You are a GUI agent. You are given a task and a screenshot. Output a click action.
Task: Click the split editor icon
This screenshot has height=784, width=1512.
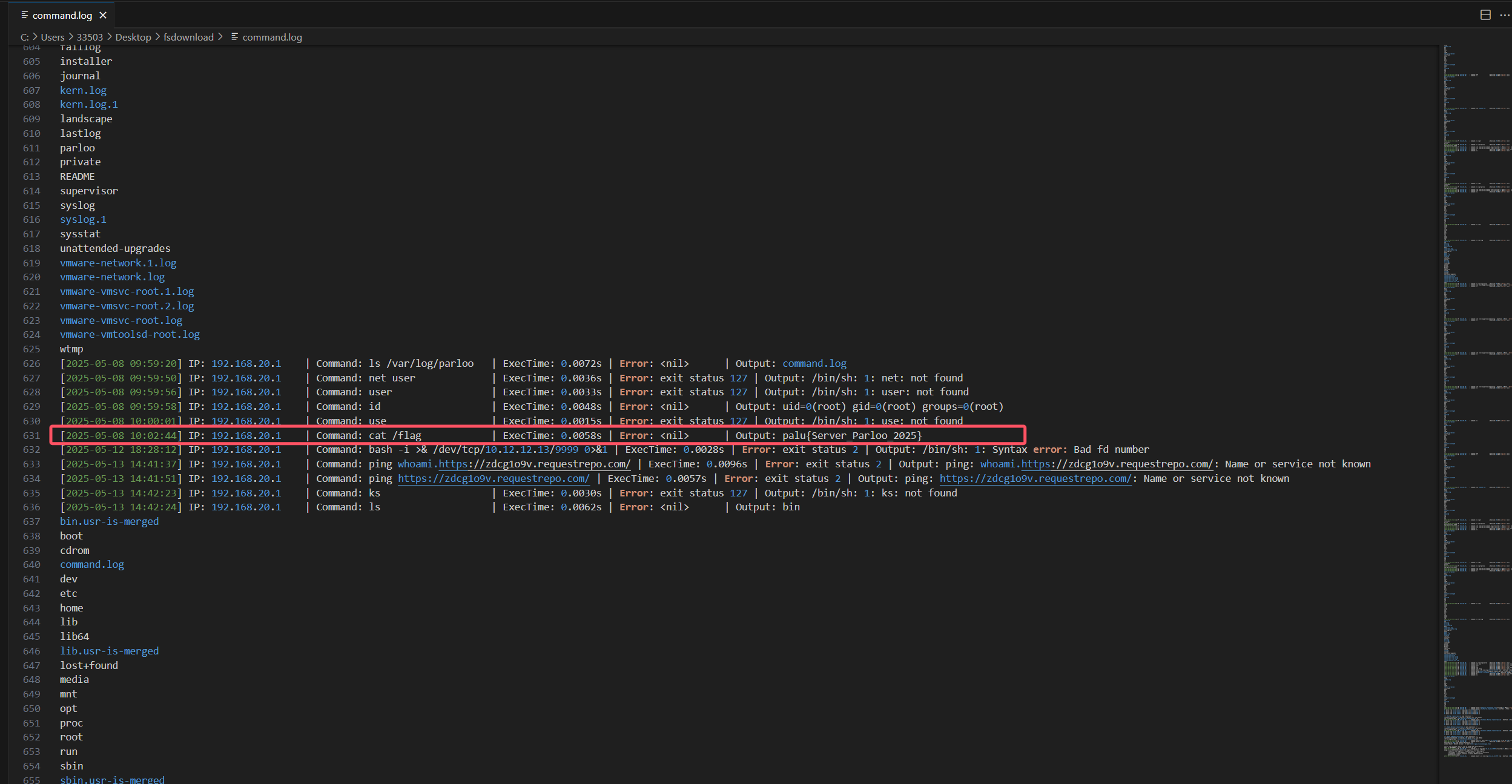1485,15
